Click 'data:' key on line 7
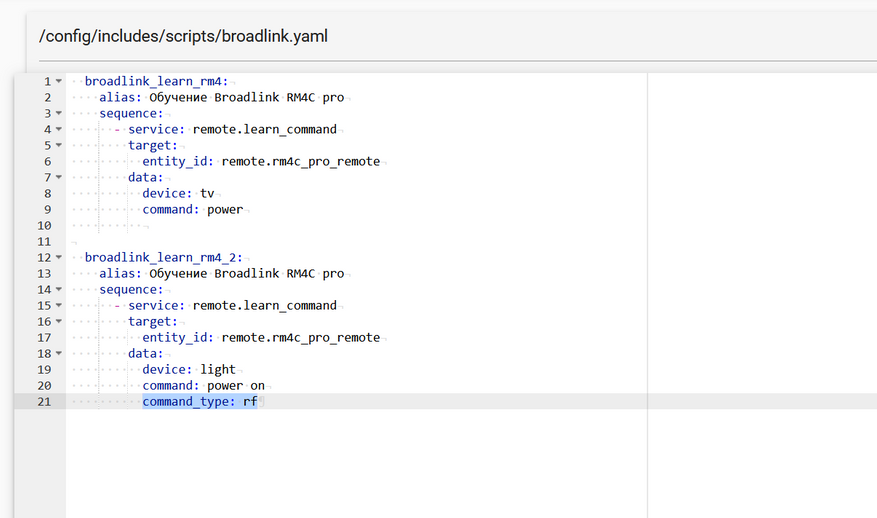 click(x=145, y=177)
